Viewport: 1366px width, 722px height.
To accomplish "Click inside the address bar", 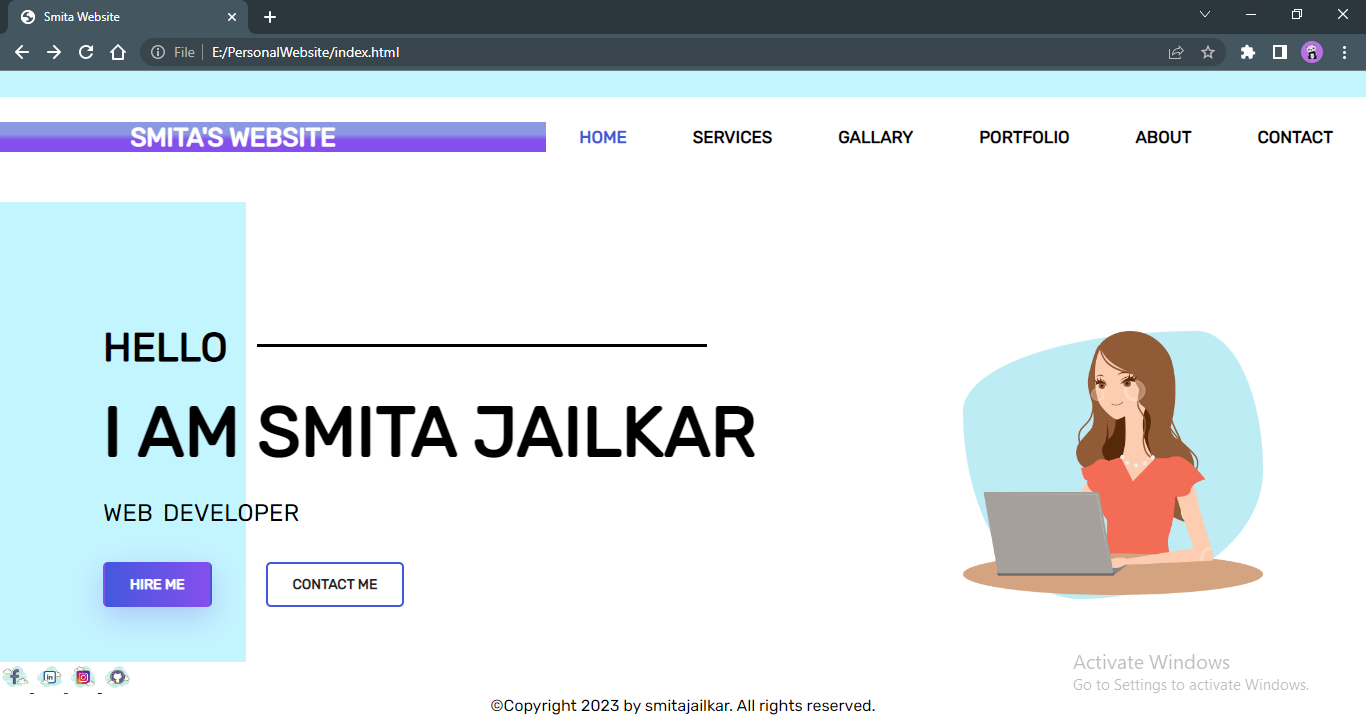I will pos(500,52).
